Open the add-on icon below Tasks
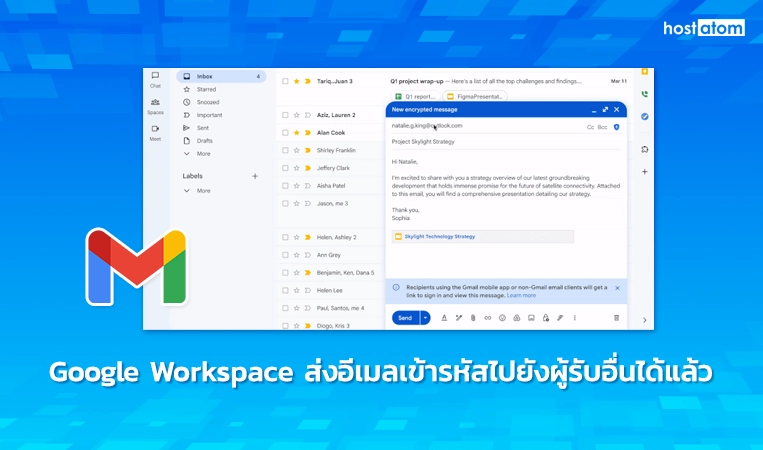 point(645,149)
